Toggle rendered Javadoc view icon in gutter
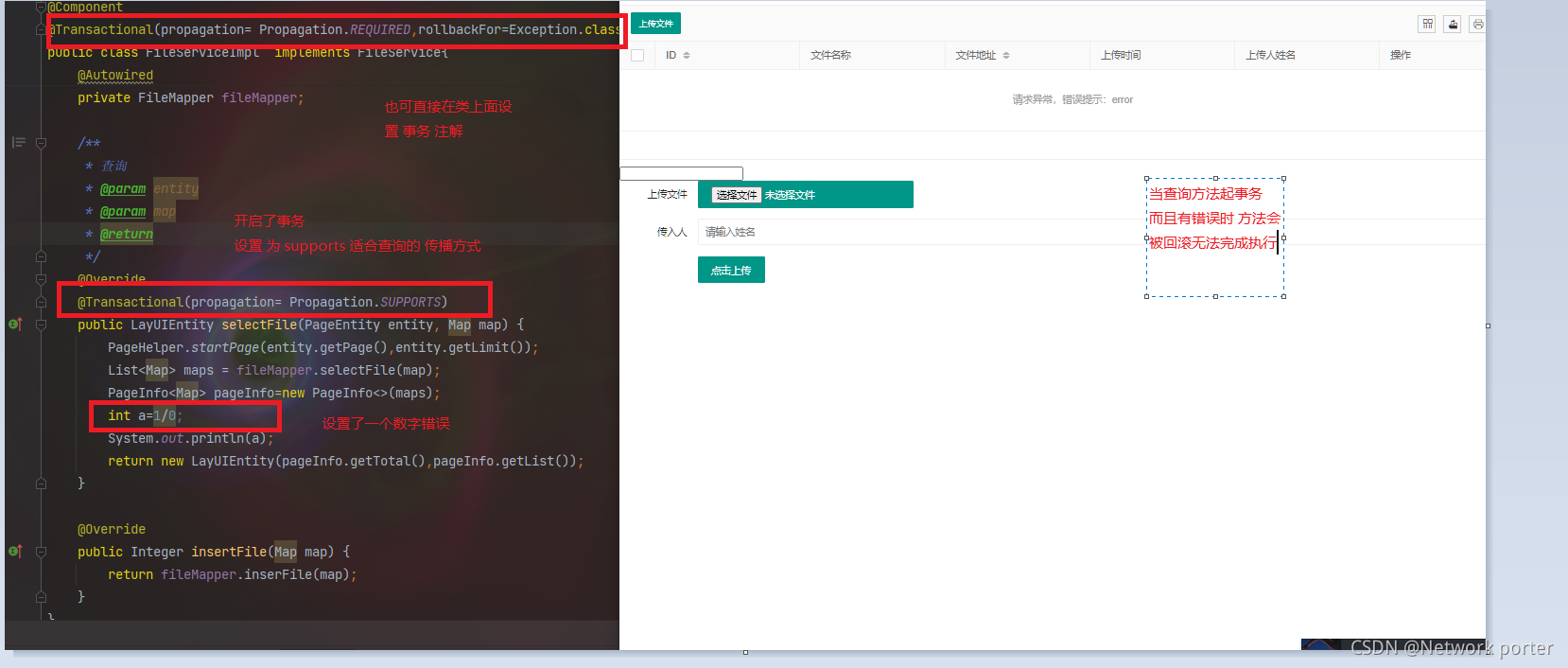This screenshot has height=668, width=1568. click(18, 143)
